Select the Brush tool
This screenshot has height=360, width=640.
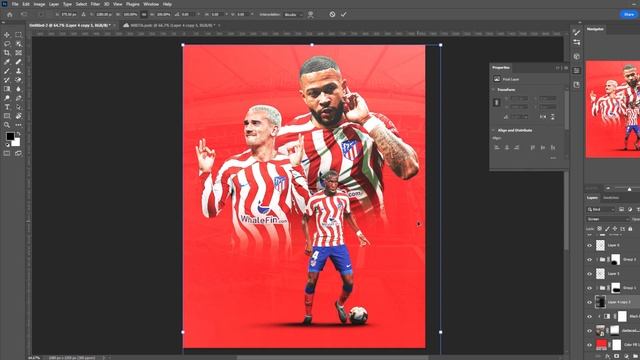pos(7,71)
